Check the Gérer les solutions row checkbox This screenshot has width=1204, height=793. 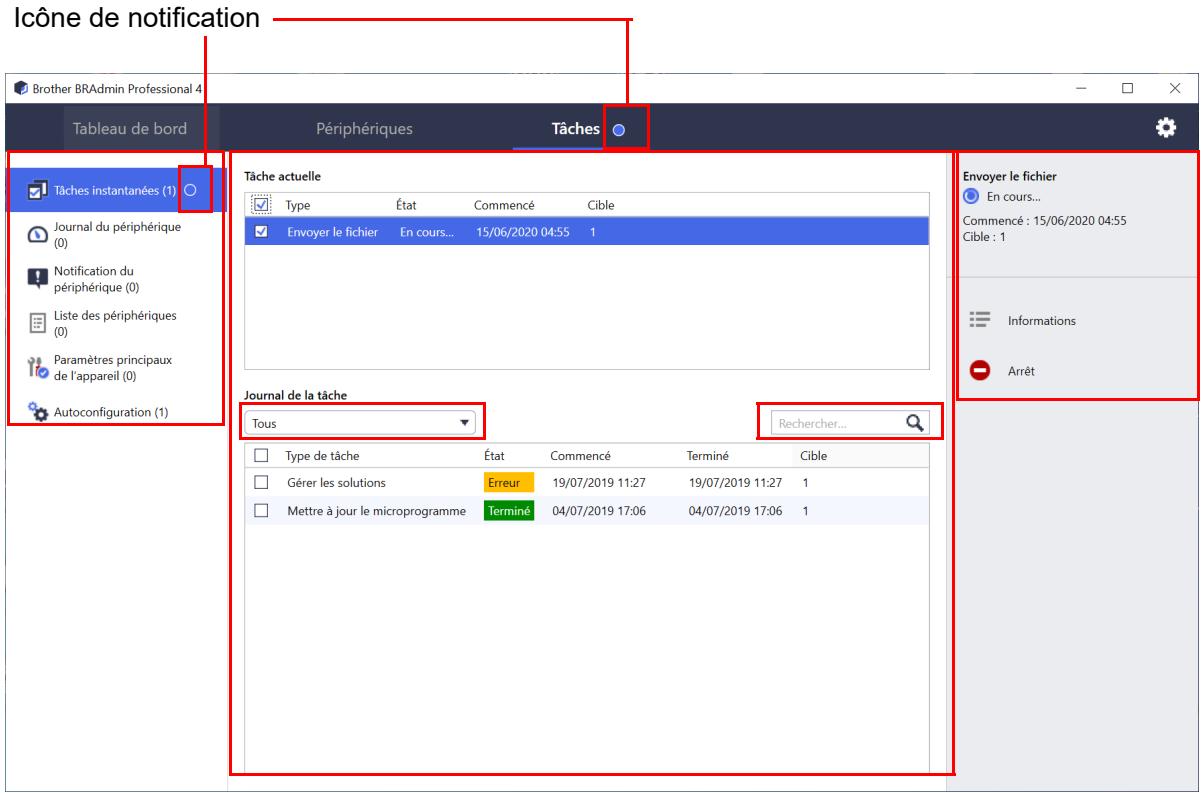(262, 483)
